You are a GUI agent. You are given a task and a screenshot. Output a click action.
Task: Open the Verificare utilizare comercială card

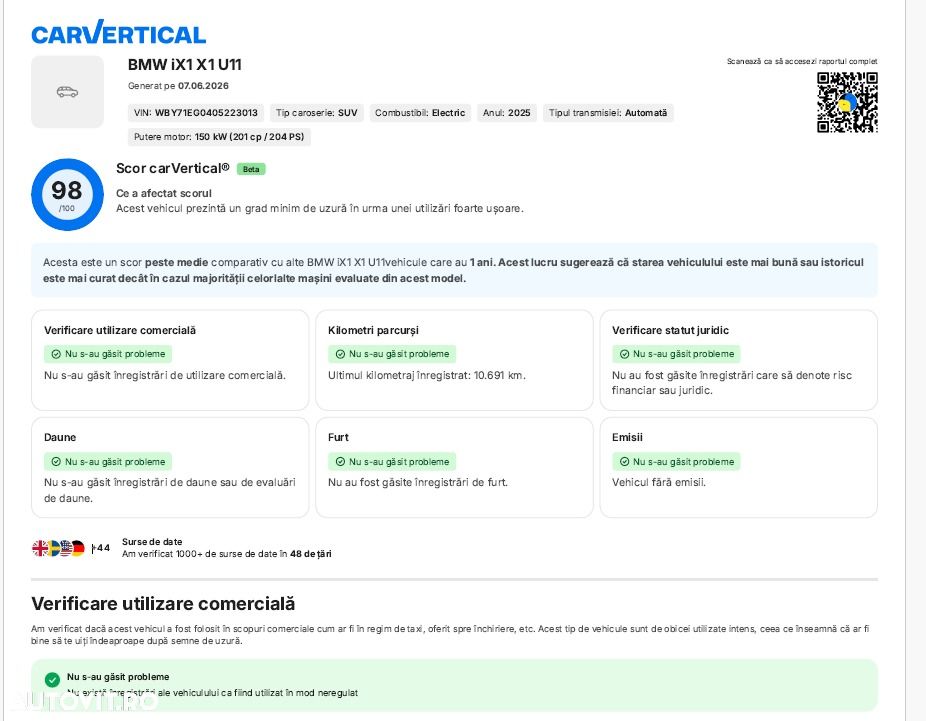[170, 360]
